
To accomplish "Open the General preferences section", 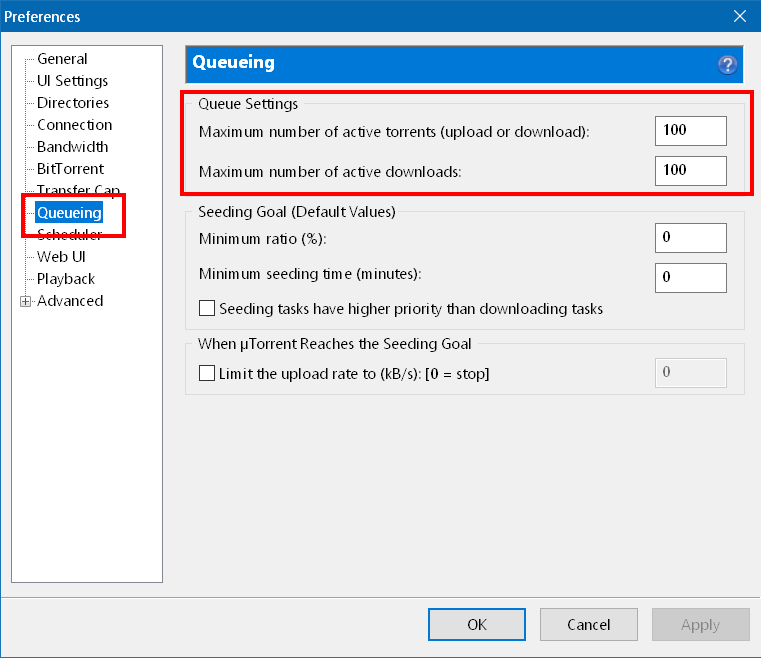I will (x=62, y=59).
